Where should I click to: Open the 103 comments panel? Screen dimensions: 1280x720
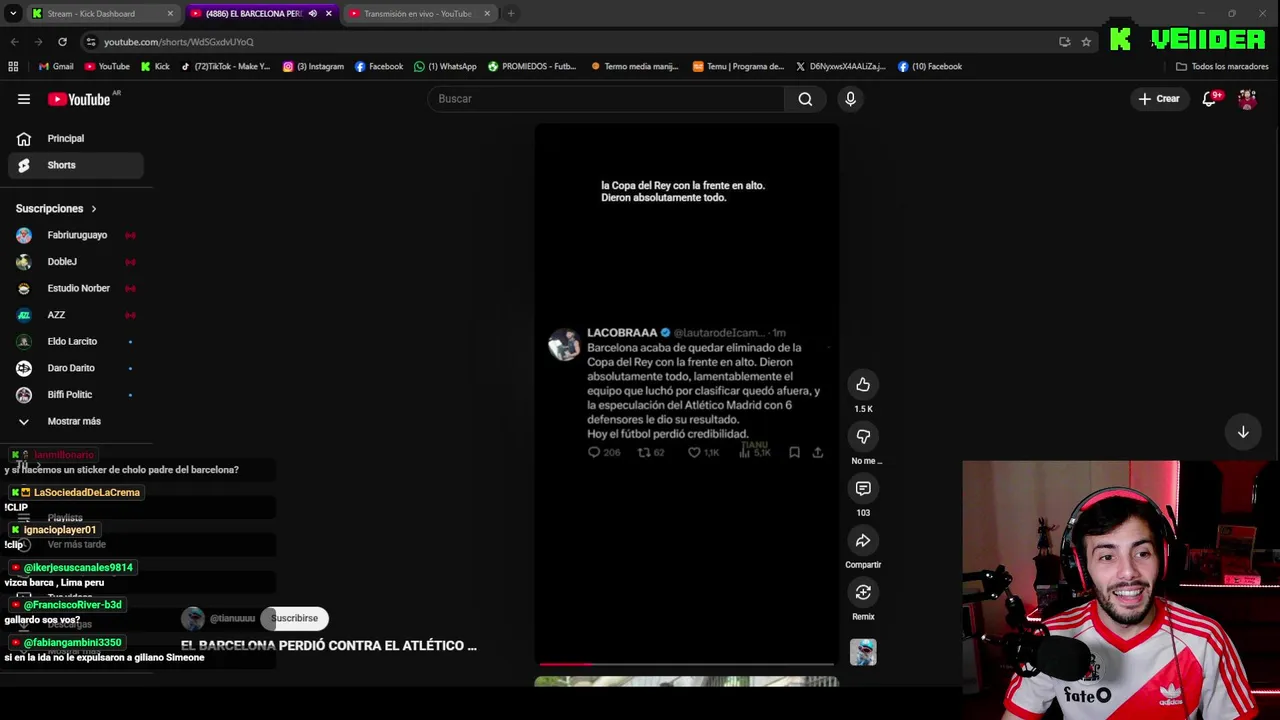click(x=863, y=489)
